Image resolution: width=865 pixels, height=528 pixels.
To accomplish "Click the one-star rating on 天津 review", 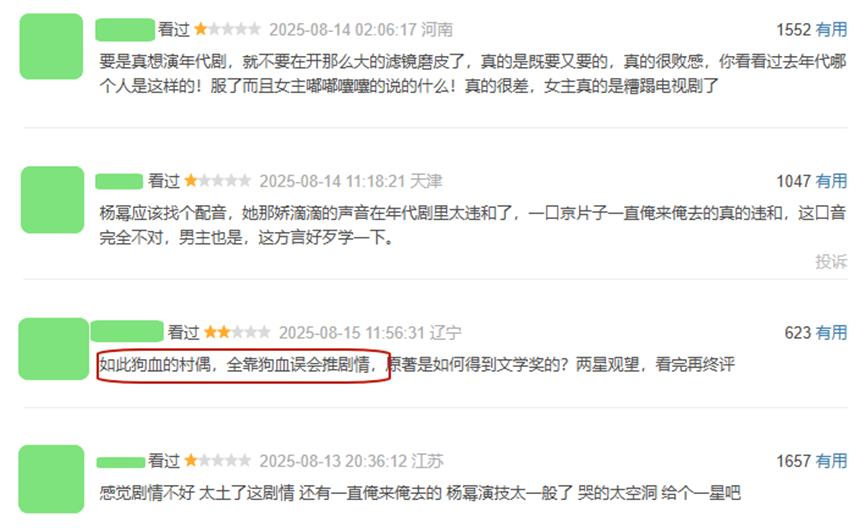I will 217,180.
